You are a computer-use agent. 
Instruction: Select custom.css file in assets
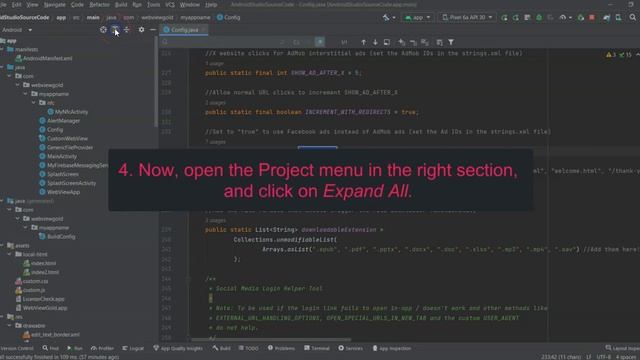pos(35,281)
